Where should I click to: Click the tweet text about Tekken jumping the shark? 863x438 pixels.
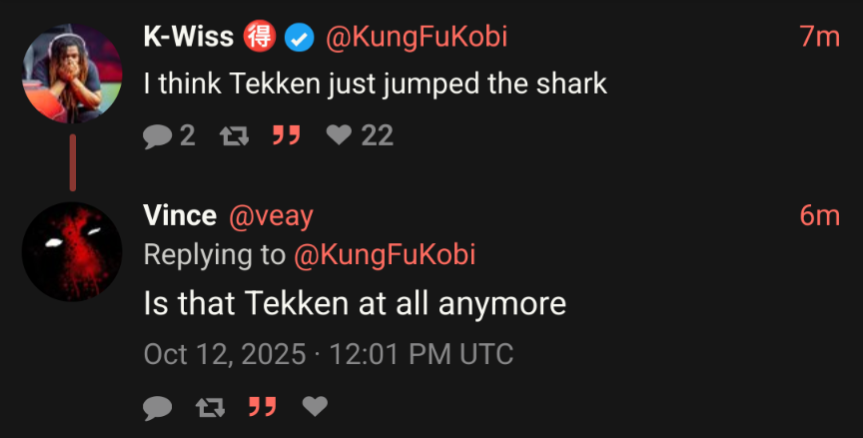[x=375, y=84]
